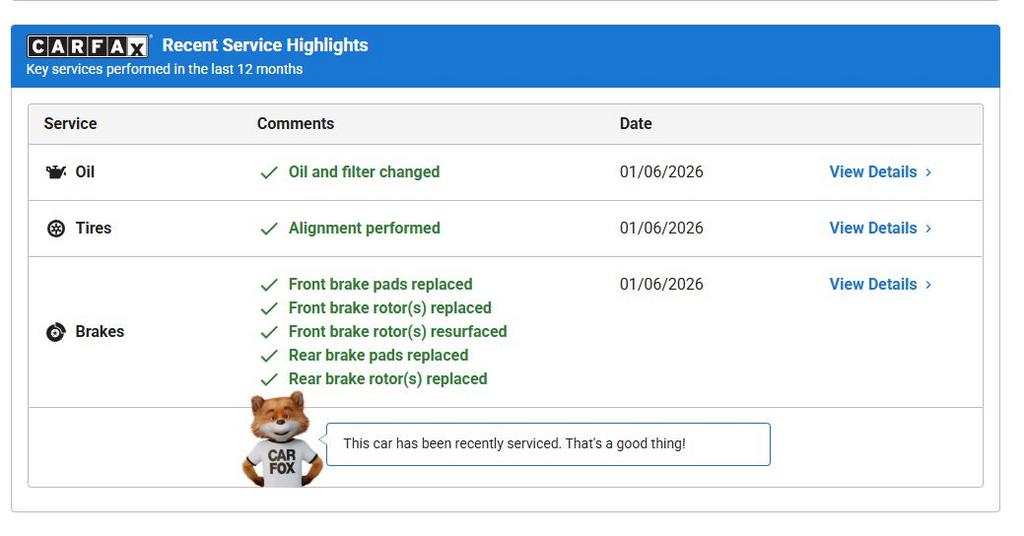Click the Comments column header
The width and height of the screenshot is (1024, 536).
[295, 124]
